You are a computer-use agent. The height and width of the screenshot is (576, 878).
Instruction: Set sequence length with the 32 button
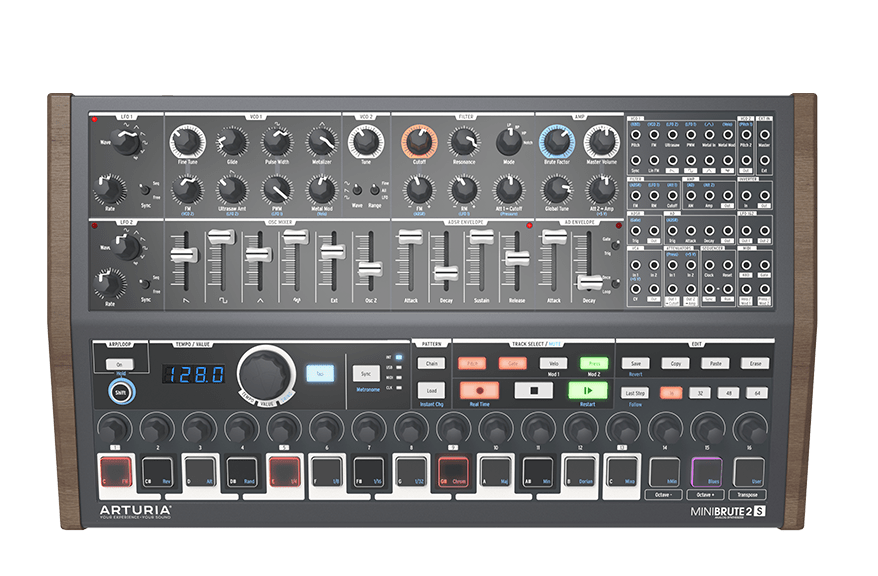[700, 393]
